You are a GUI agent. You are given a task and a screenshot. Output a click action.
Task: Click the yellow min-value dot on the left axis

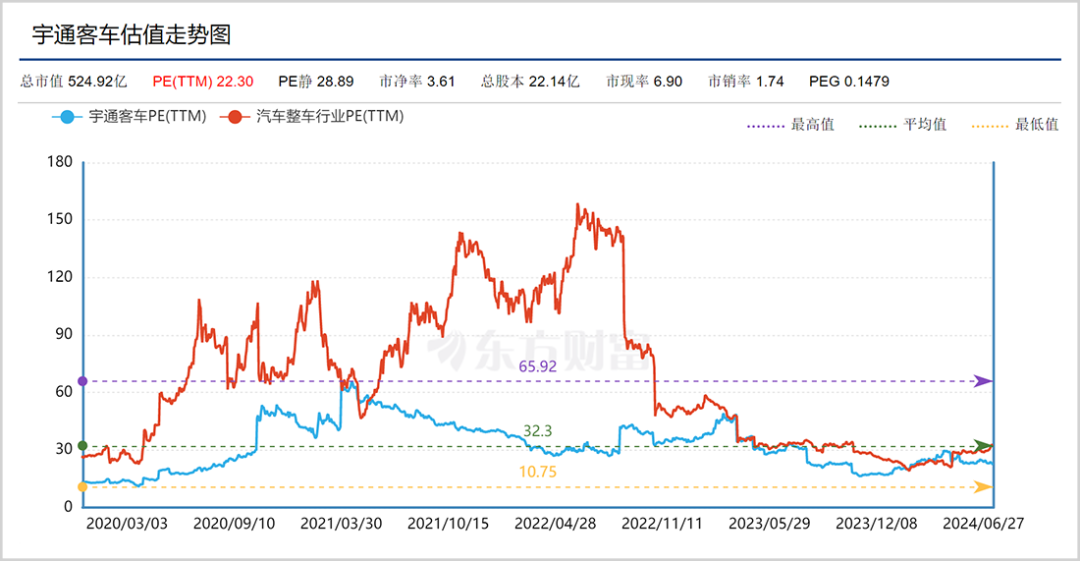coord(83,487)
